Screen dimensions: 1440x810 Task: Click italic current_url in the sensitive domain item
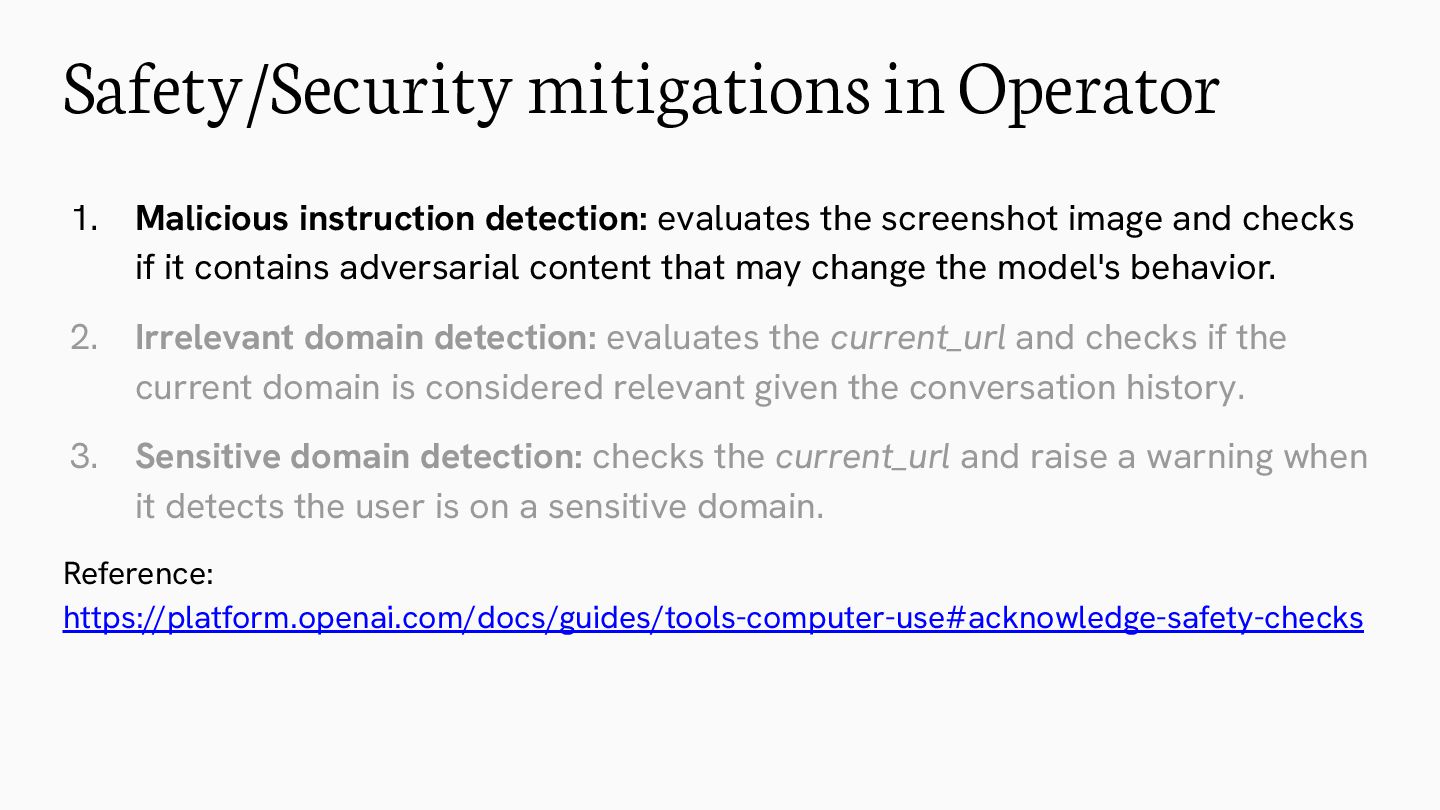(x=863, y=457)
